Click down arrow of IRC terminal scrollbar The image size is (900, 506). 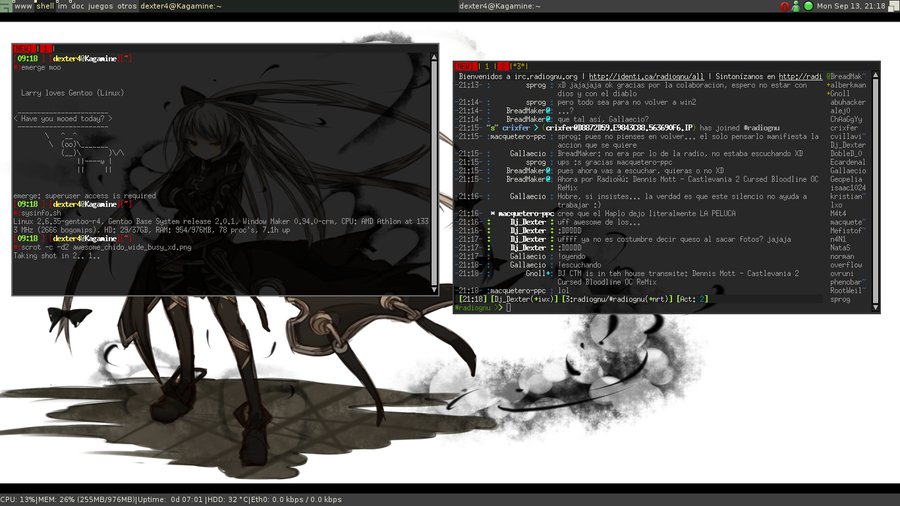tap(875, 308)
